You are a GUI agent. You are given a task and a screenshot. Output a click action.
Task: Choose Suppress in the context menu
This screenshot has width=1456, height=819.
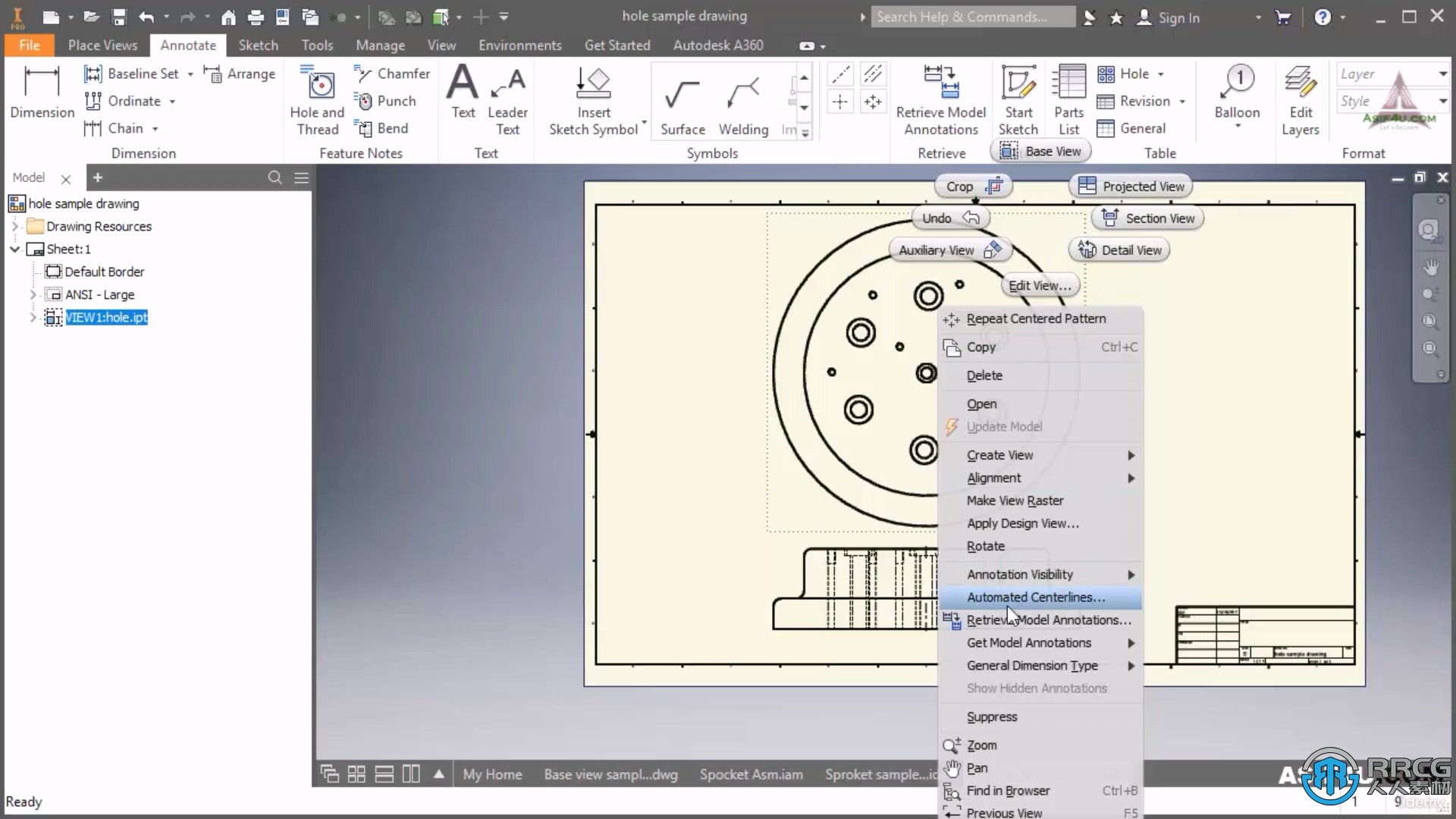[x=1040, y=717]
